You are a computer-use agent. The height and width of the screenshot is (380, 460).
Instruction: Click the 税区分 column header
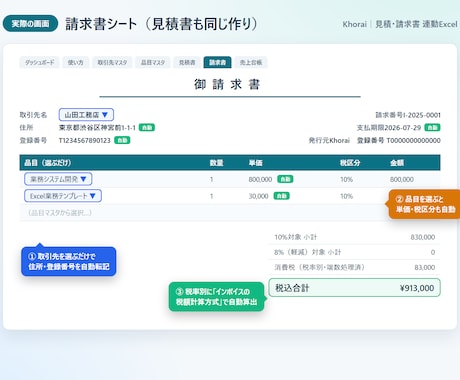350,163
